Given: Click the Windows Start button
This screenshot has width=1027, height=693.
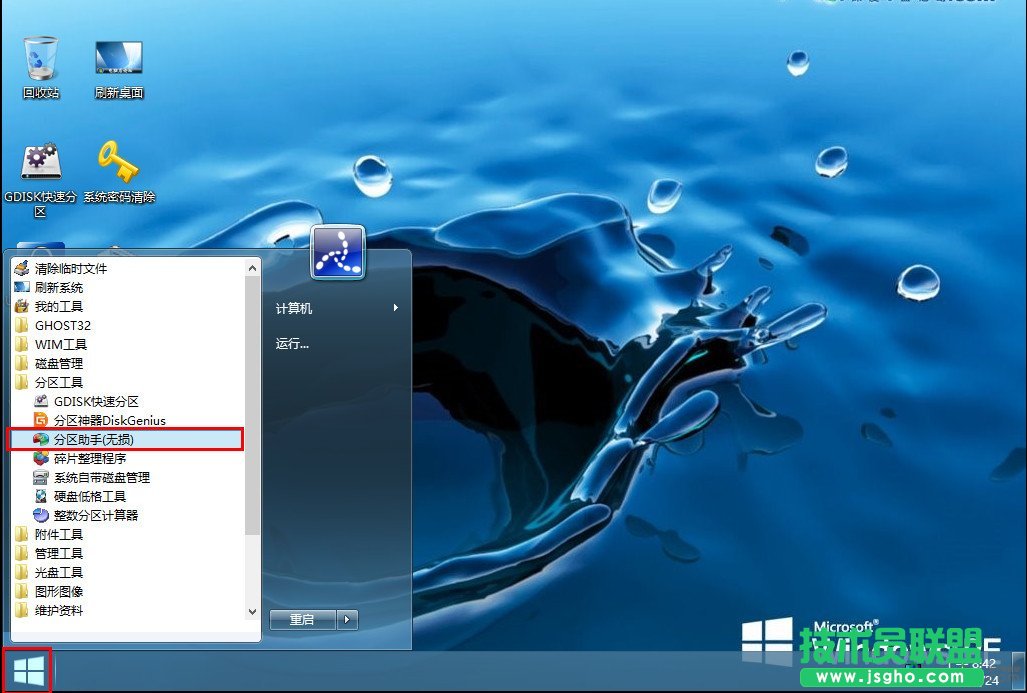Looking at the screenshot, I should click(27, 670).
